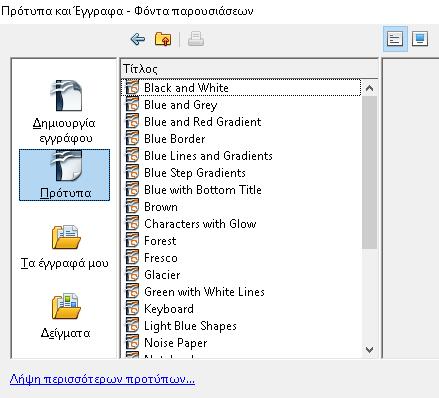Select Characters with Glow name
The height and width of the screenshot is (398, 439).
pyautogui.click(x=200, y=224)
